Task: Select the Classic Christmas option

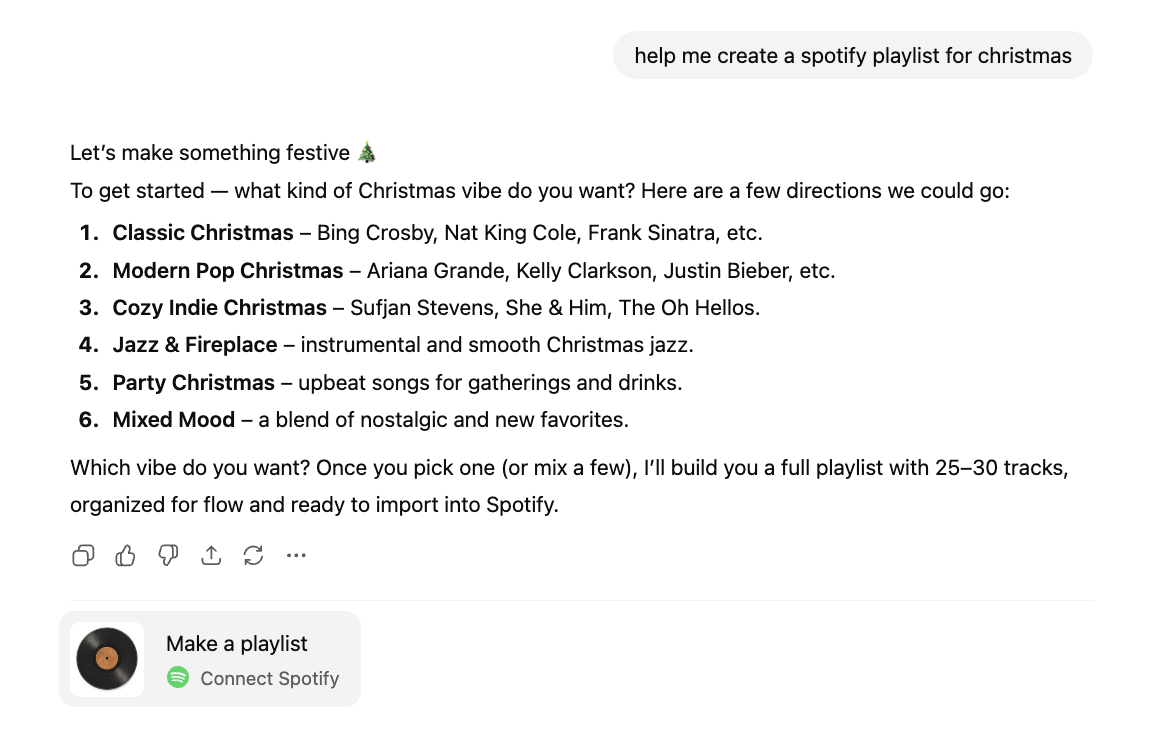Action: pyautogui.click(x=200, y=232)
